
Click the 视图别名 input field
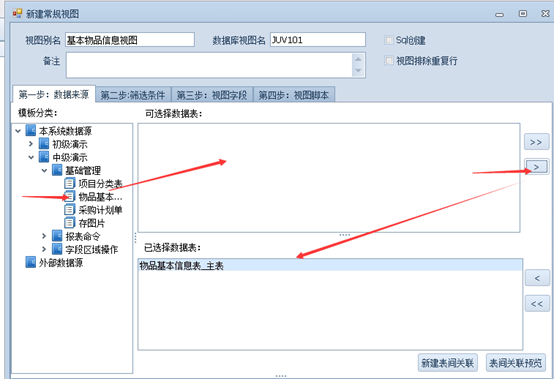click(130, 40)
